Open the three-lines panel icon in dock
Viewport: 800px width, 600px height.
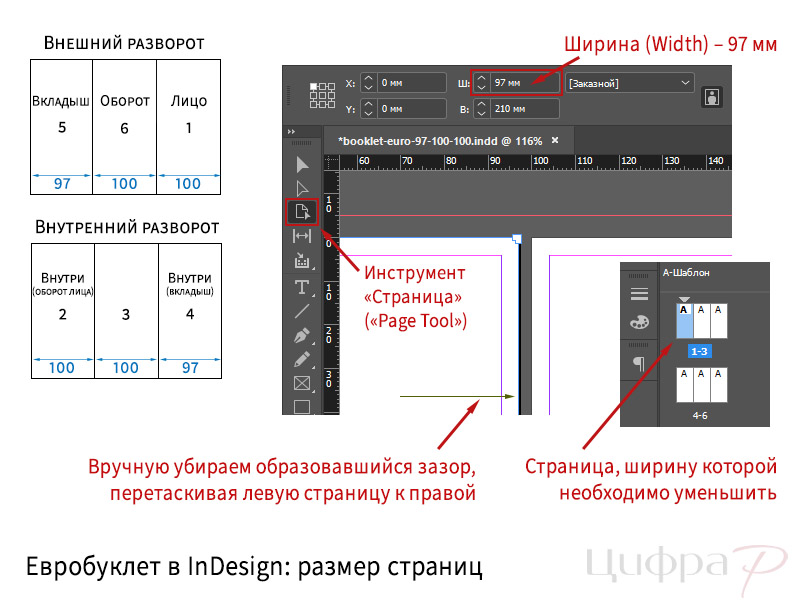click(x=639, y=294)
